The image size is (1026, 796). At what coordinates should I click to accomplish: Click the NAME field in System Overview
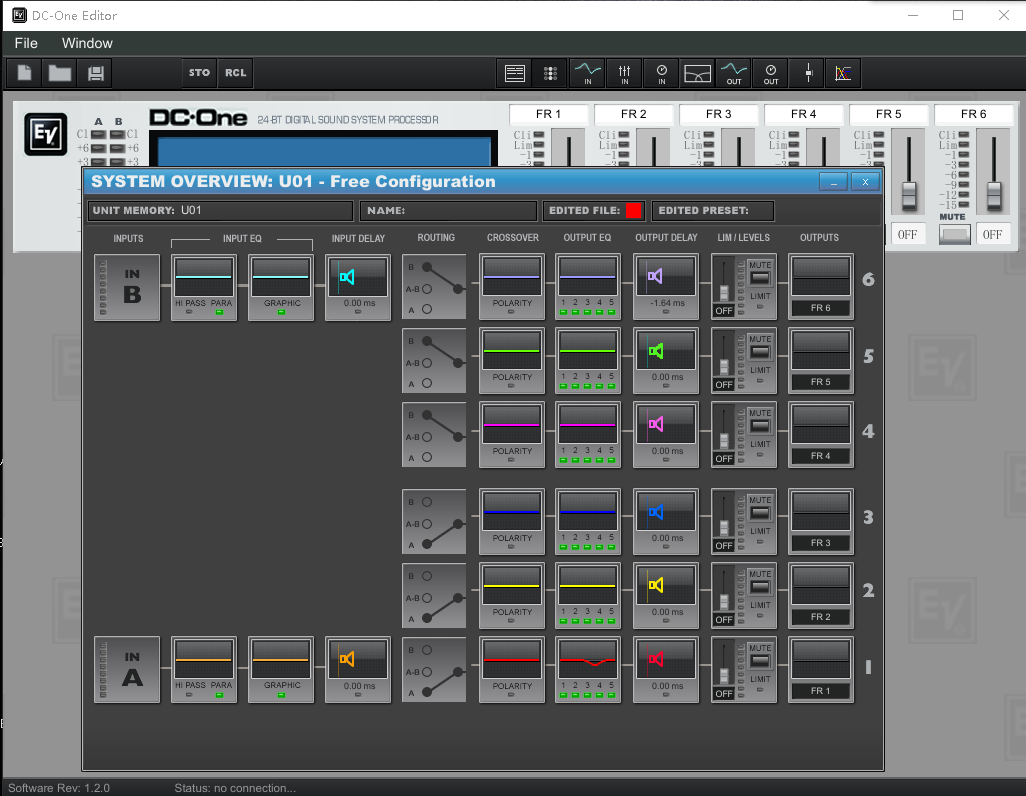(x=448, y=211)
